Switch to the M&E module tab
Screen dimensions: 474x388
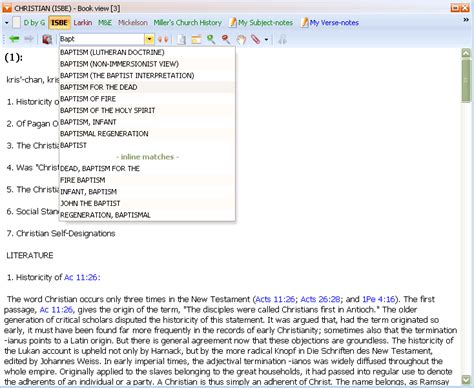(x=105, y=23)
